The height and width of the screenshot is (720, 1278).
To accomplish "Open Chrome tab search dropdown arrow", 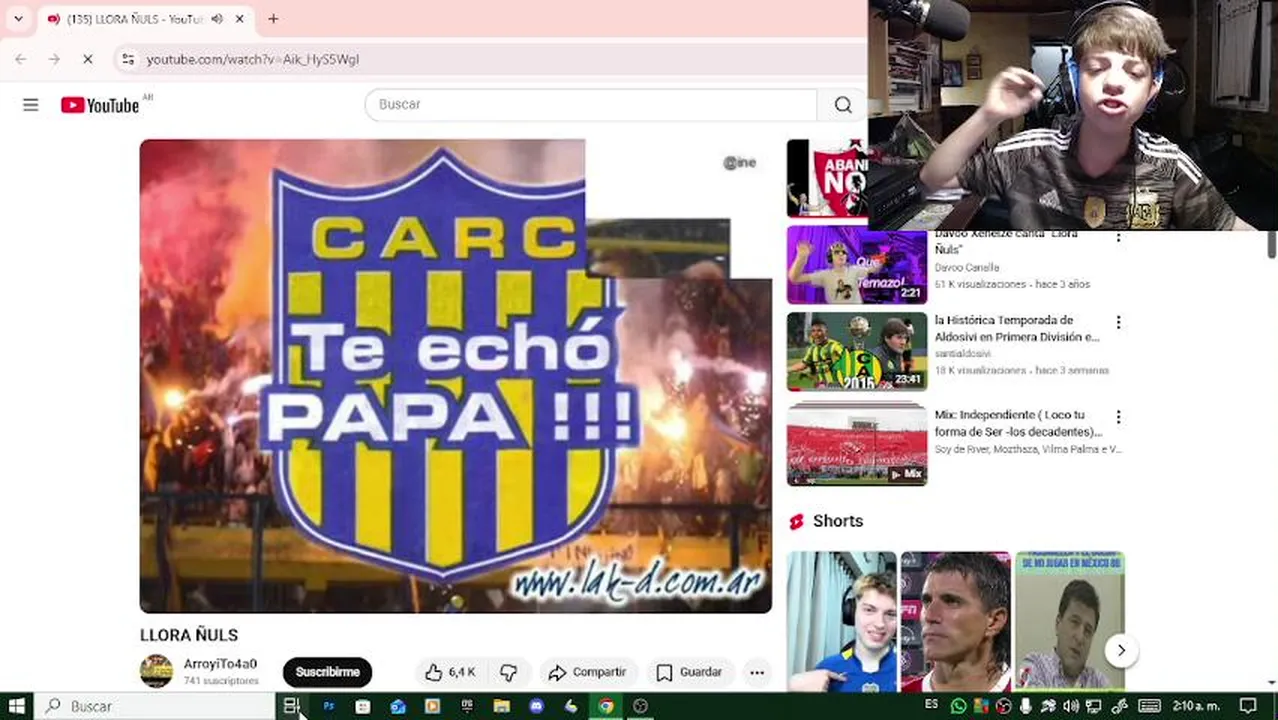I will (18, 18).
